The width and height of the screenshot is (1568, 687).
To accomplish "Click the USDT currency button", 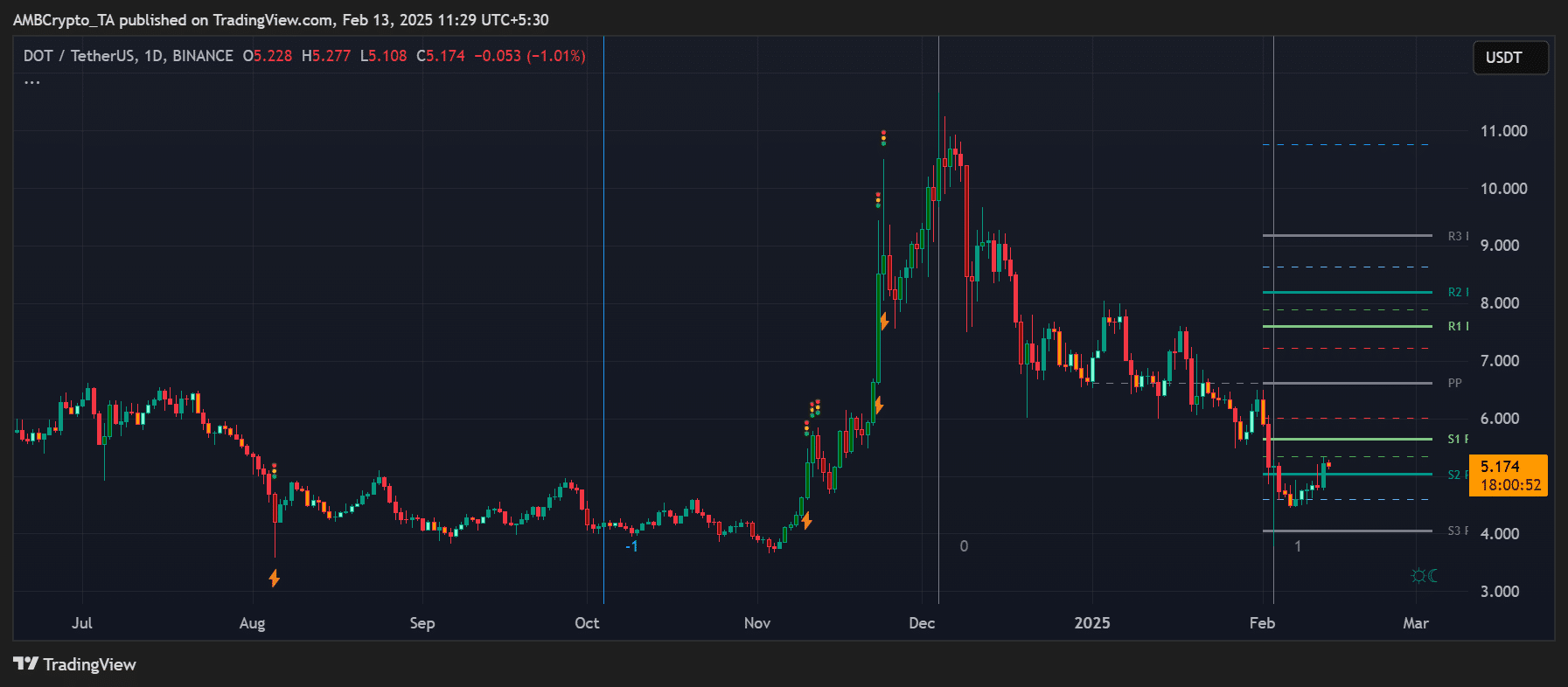I will coord(1510,58).
